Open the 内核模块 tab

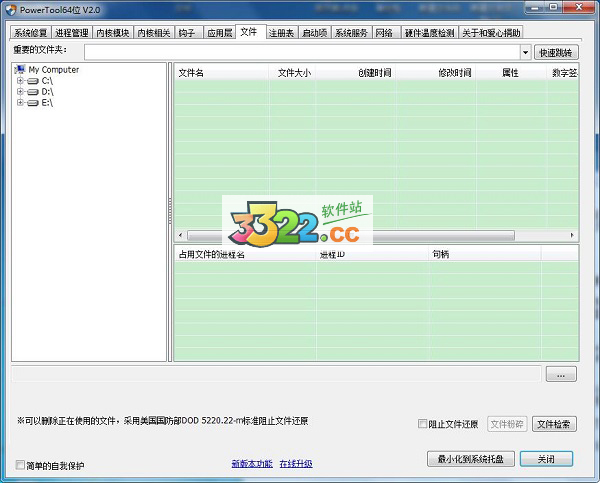click(x=113, y=33)
